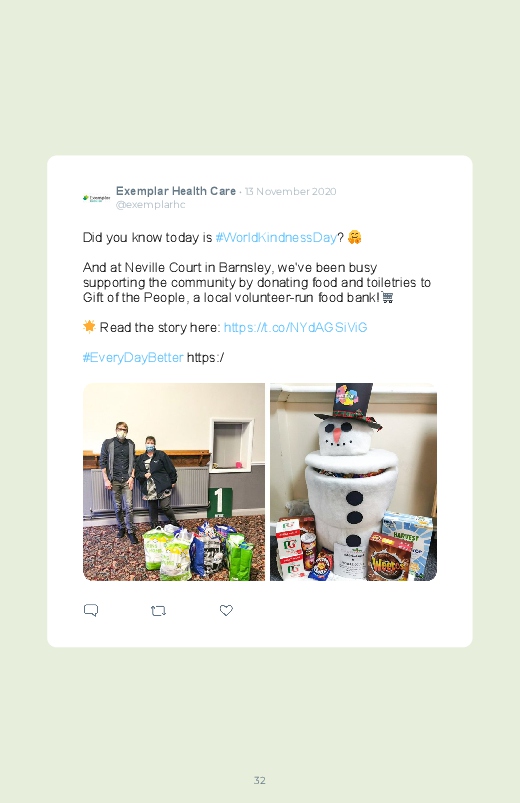Click the green number 1 sign in left photo
Screen dimensions: 520x803
[220, 502]
